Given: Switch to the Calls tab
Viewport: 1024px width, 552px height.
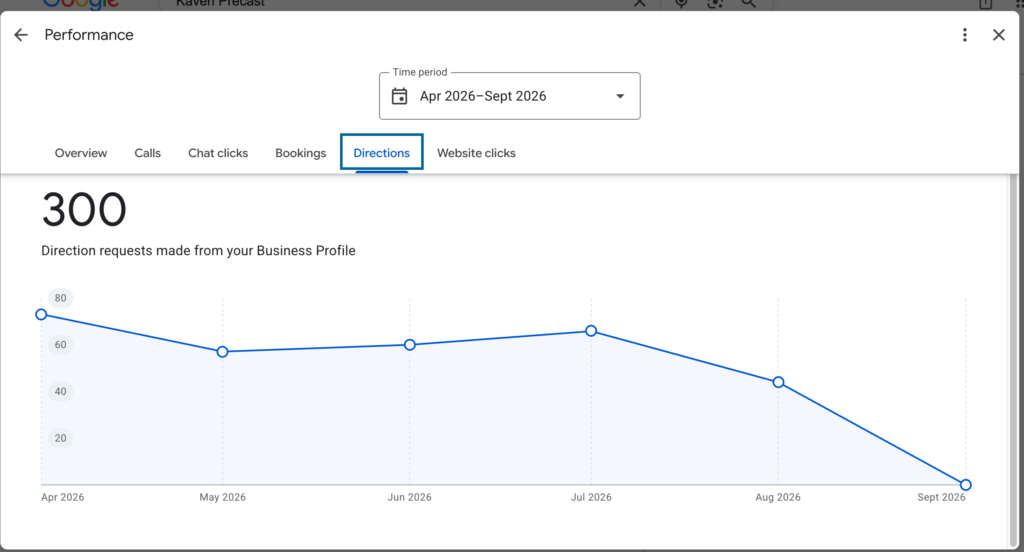Looking at the screenshot, I should (148, 153).
